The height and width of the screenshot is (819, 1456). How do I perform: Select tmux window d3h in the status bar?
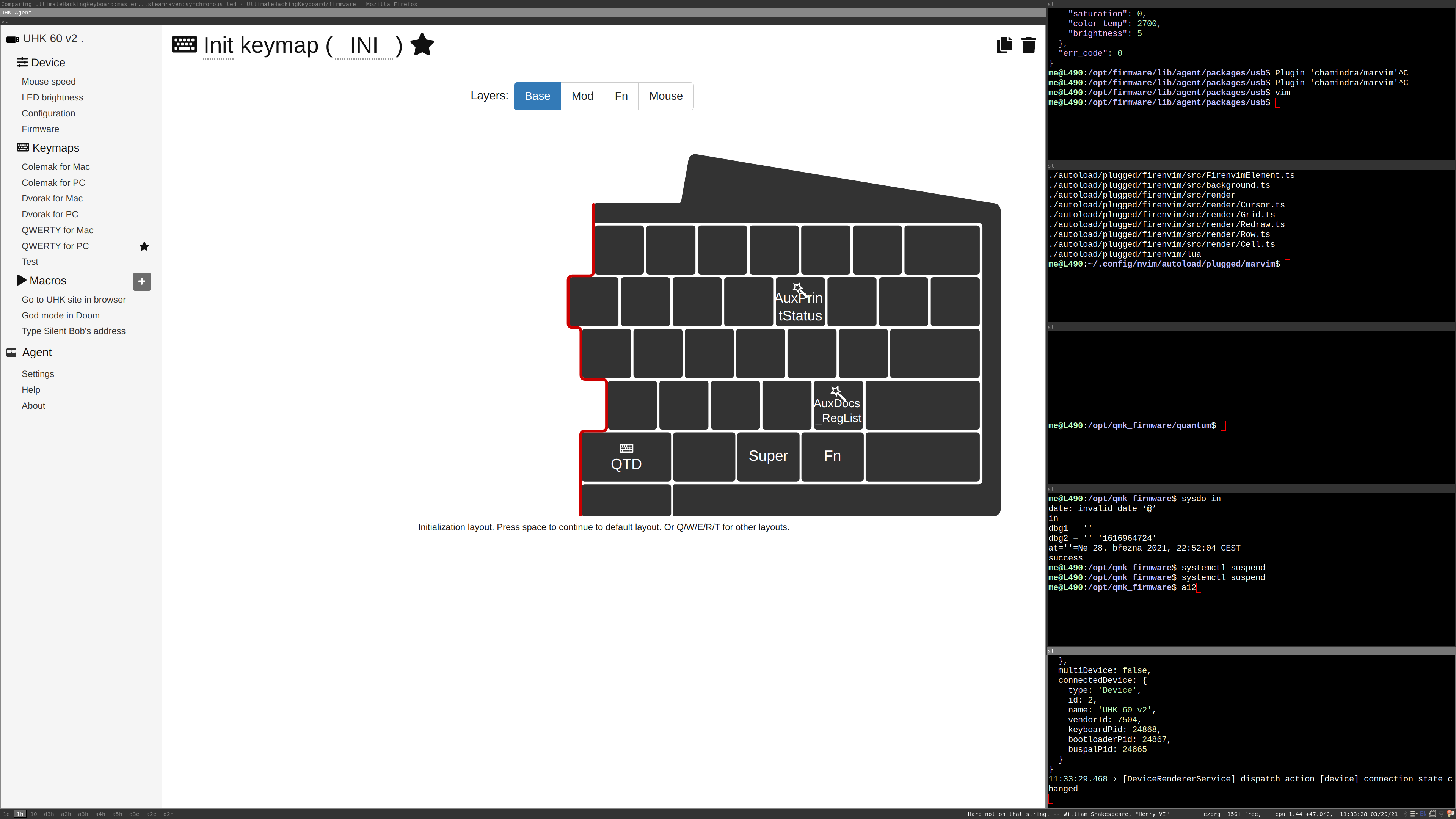tap(49, 814)
